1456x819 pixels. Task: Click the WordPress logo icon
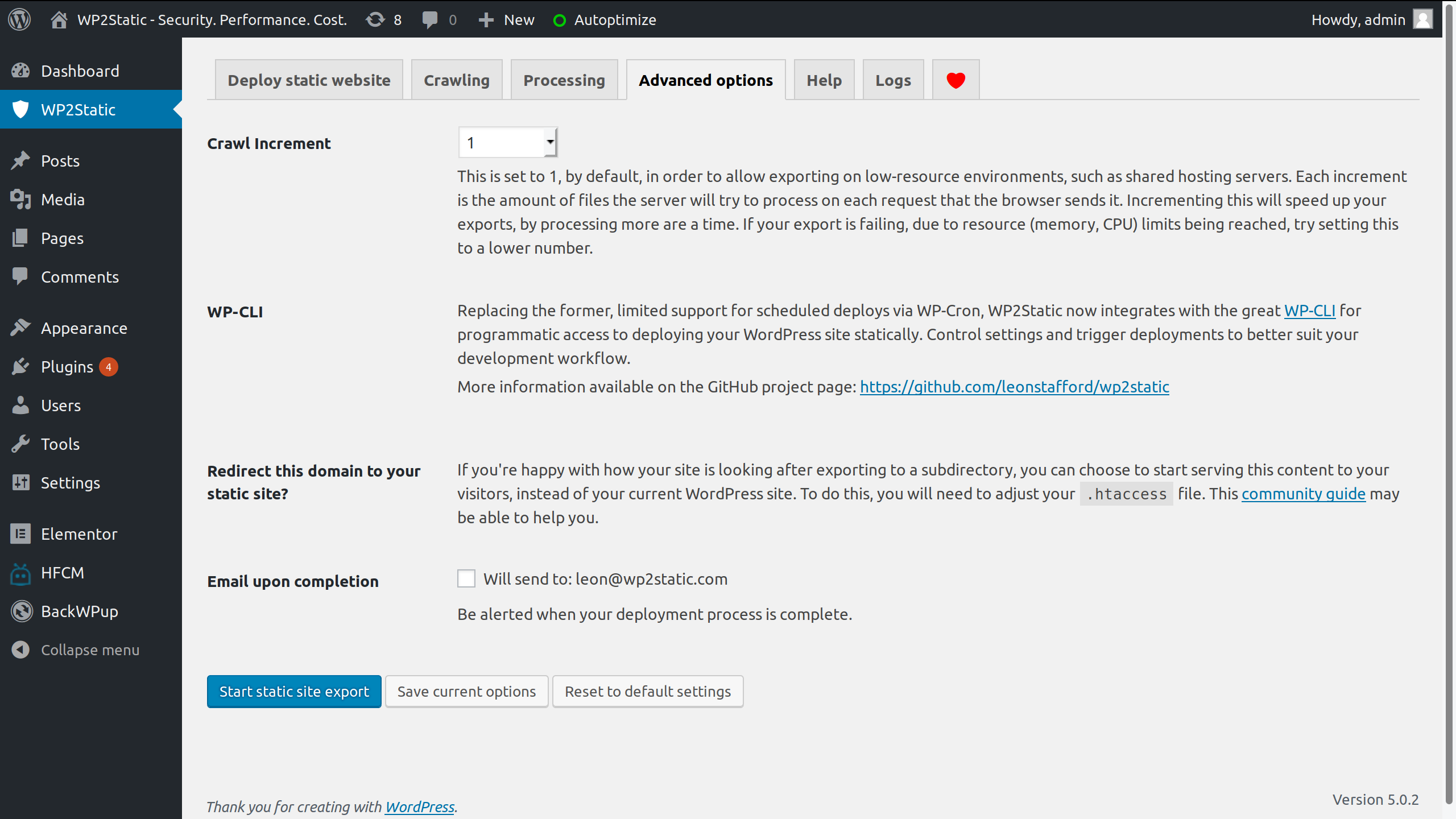[x=19, y=19]
